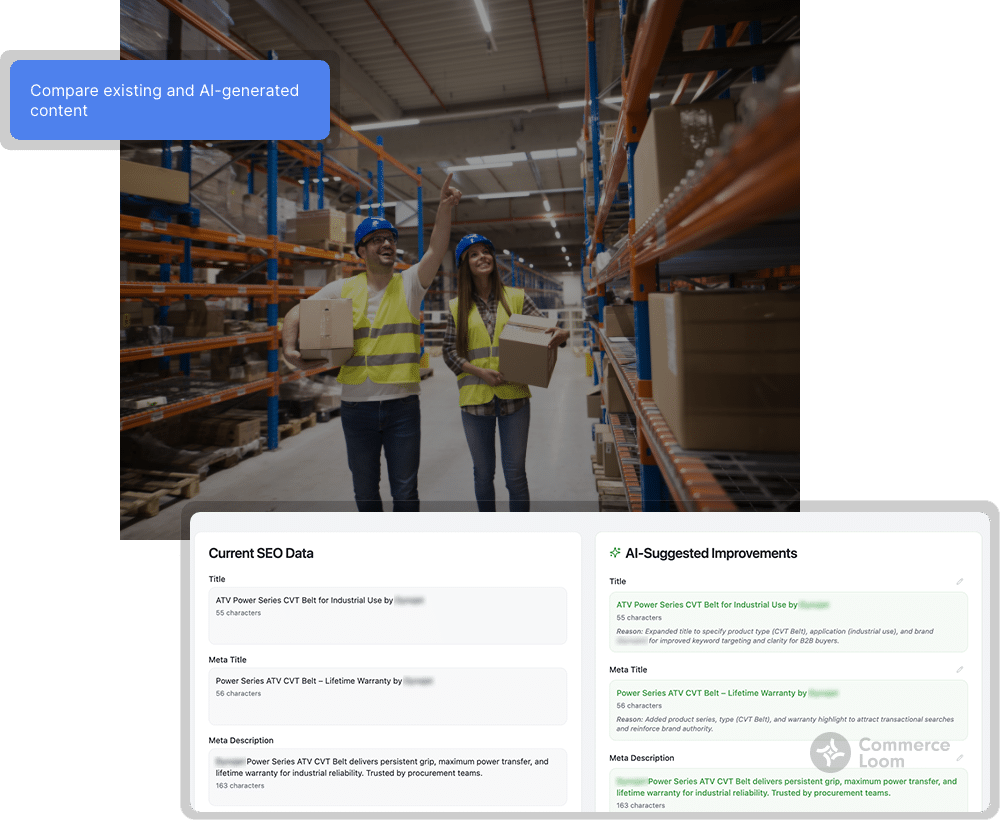Click '163 characters' count under the current Meta Description
This screenshot has height=820, width=1000.
240,786
